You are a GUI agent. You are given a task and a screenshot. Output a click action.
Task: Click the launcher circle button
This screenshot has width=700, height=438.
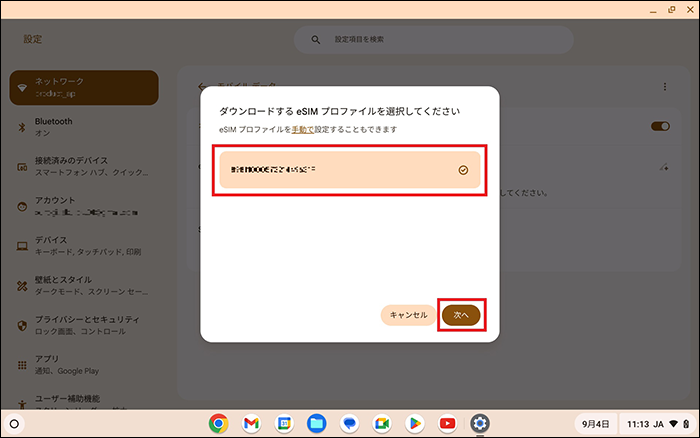14,423
